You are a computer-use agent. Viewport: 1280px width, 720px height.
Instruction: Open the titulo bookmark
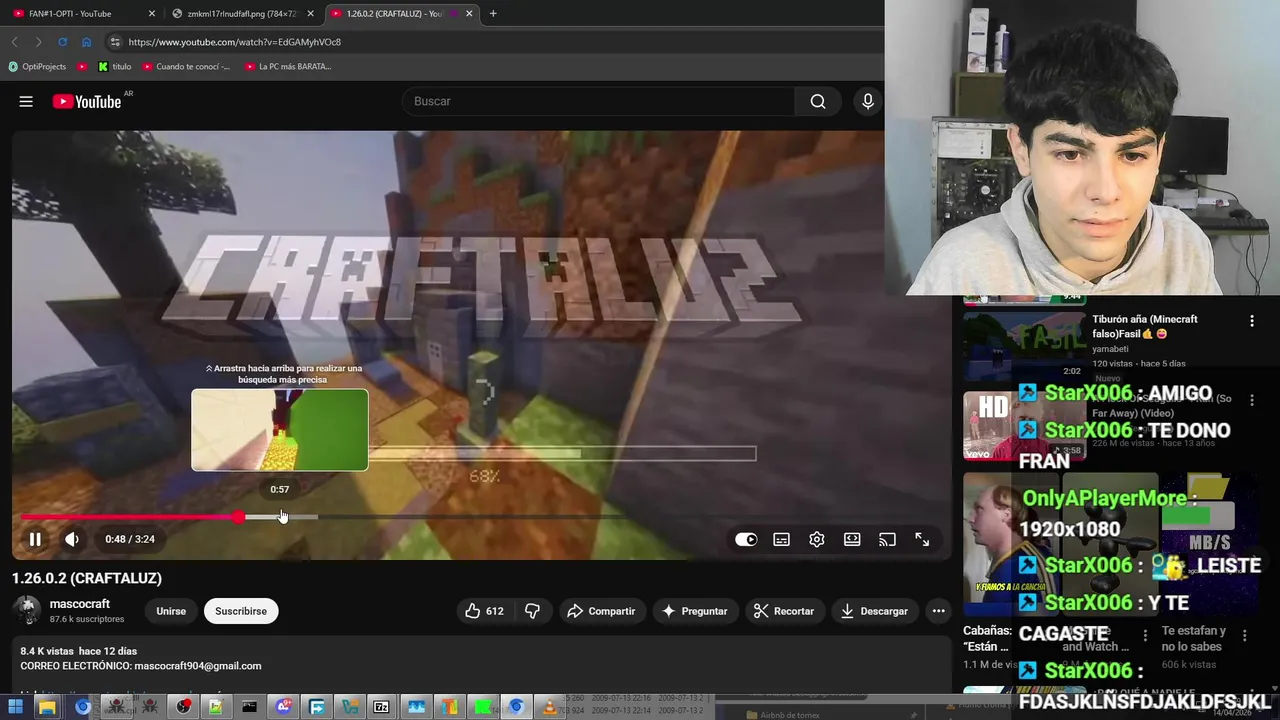point(115,67)
